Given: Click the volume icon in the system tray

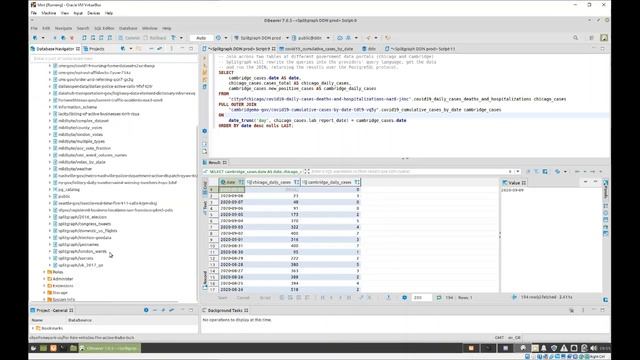Looking at the screenshot, I should pyautogui.click(x=593, y=348).
